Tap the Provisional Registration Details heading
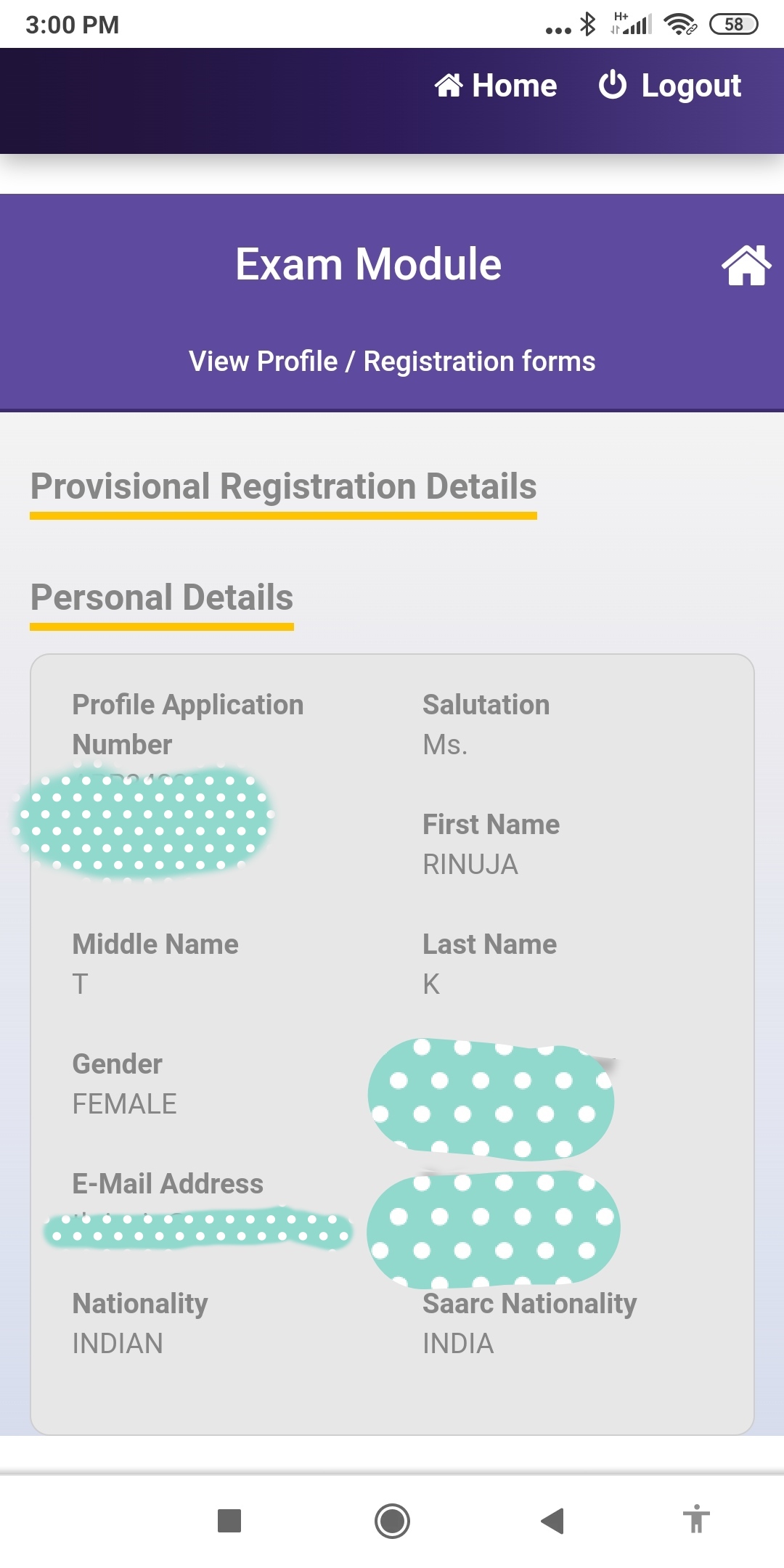 (283, 486)
